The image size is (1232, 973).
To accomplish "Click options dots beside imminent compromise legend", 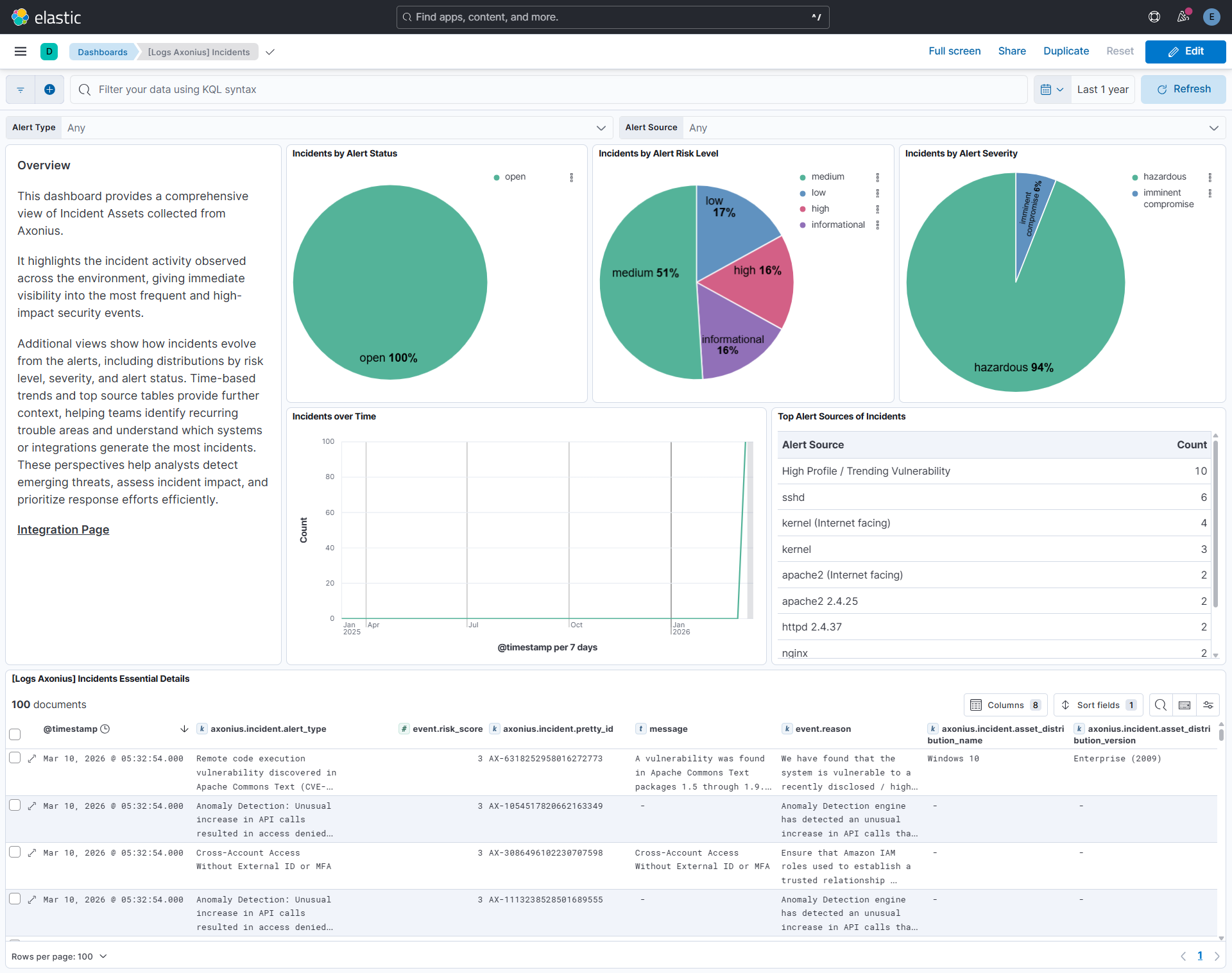I will (1210, 193).
